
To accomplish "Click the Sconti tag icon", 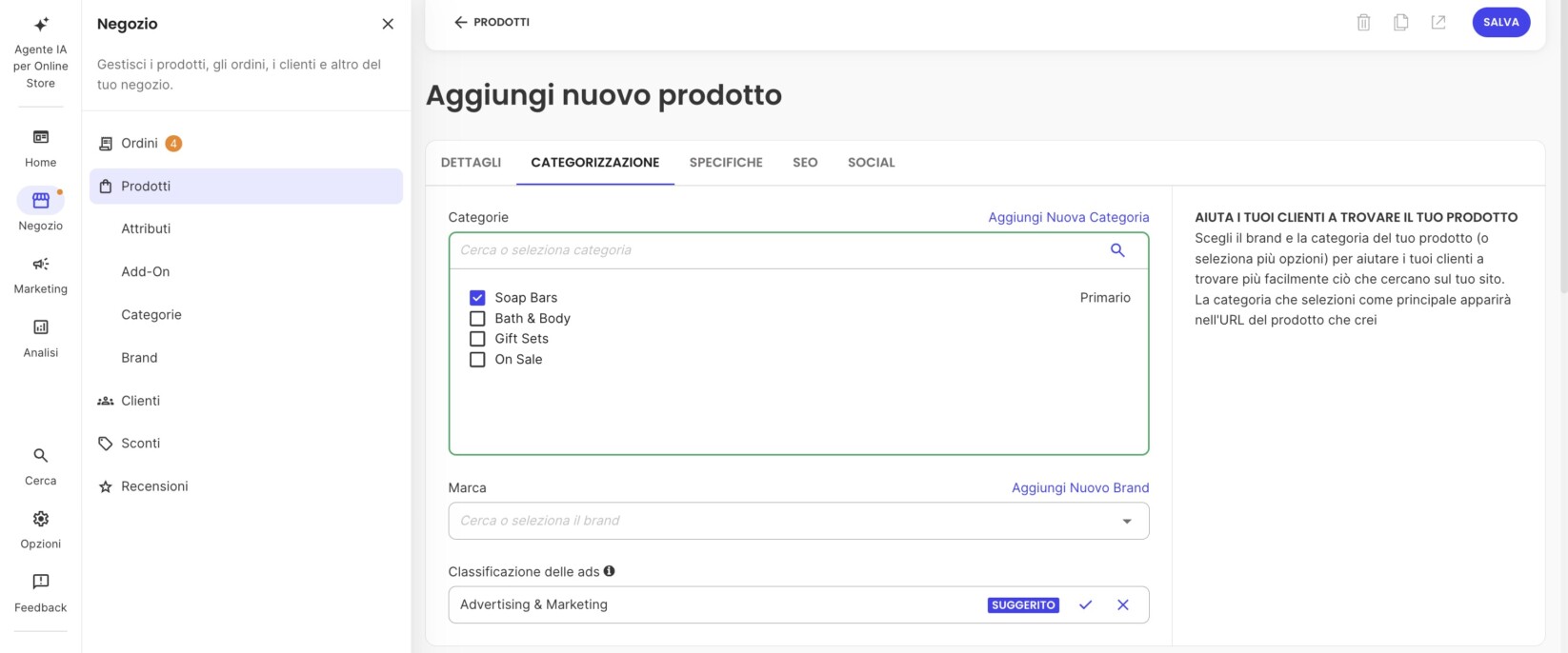I will [x=106, y=444].
